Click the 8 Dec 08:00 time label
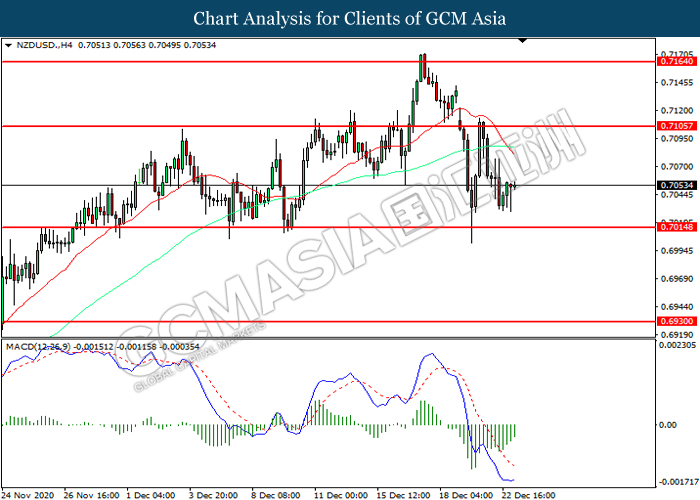700x500 pixels. [x=275, y=495]
